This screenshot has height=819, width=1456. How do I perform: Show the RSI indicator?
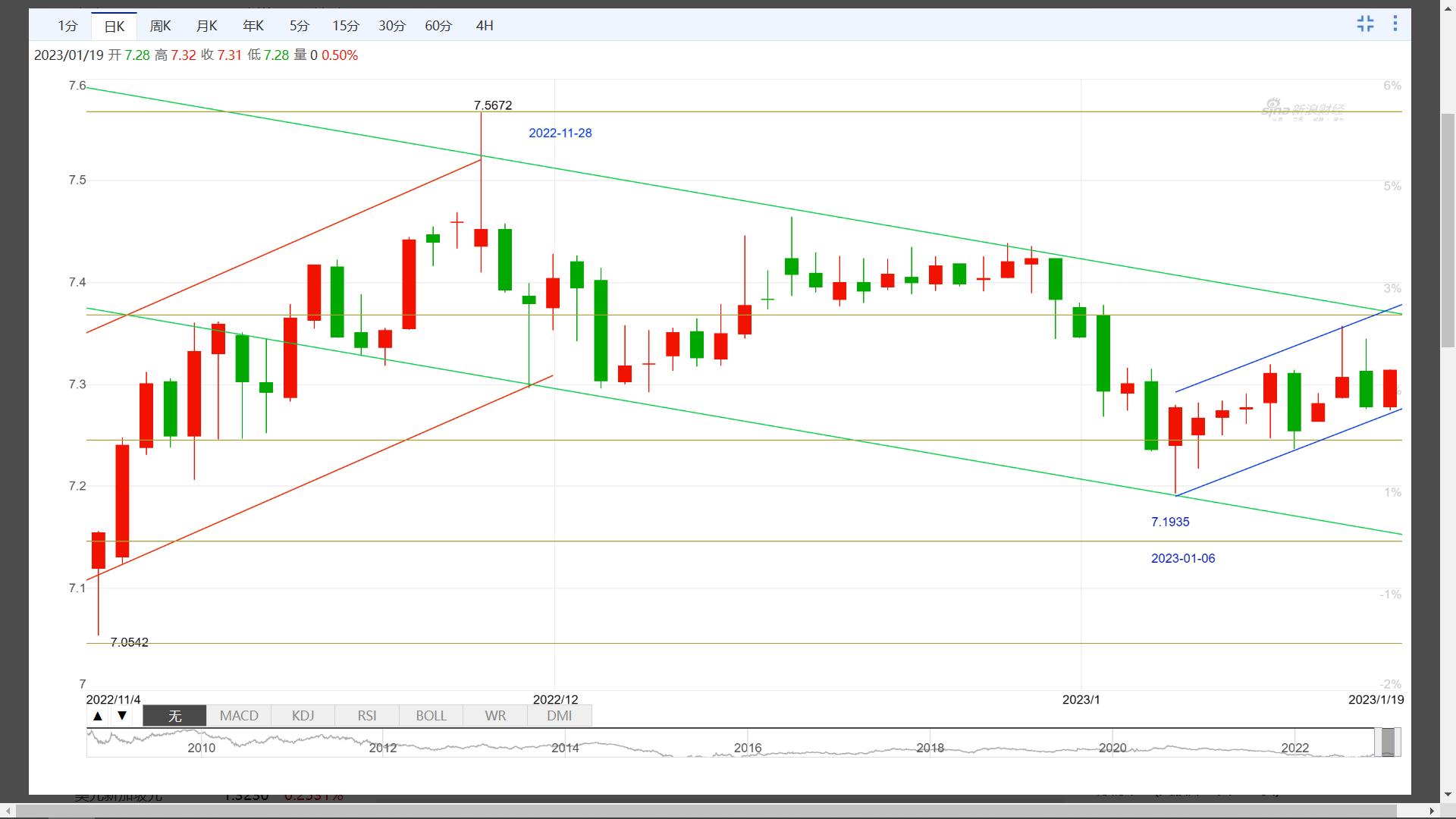pos(367,716)
